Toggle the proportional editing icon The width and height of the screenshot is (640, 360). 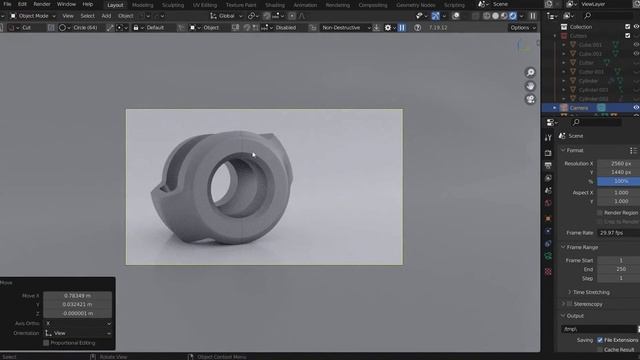tap(292, 16)
